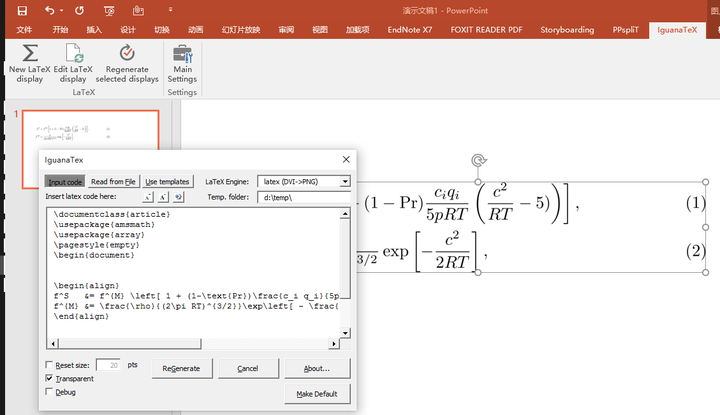
Task: Click equation number (2) on the slide
Action: pyautogui.click(x=696, y=251)
